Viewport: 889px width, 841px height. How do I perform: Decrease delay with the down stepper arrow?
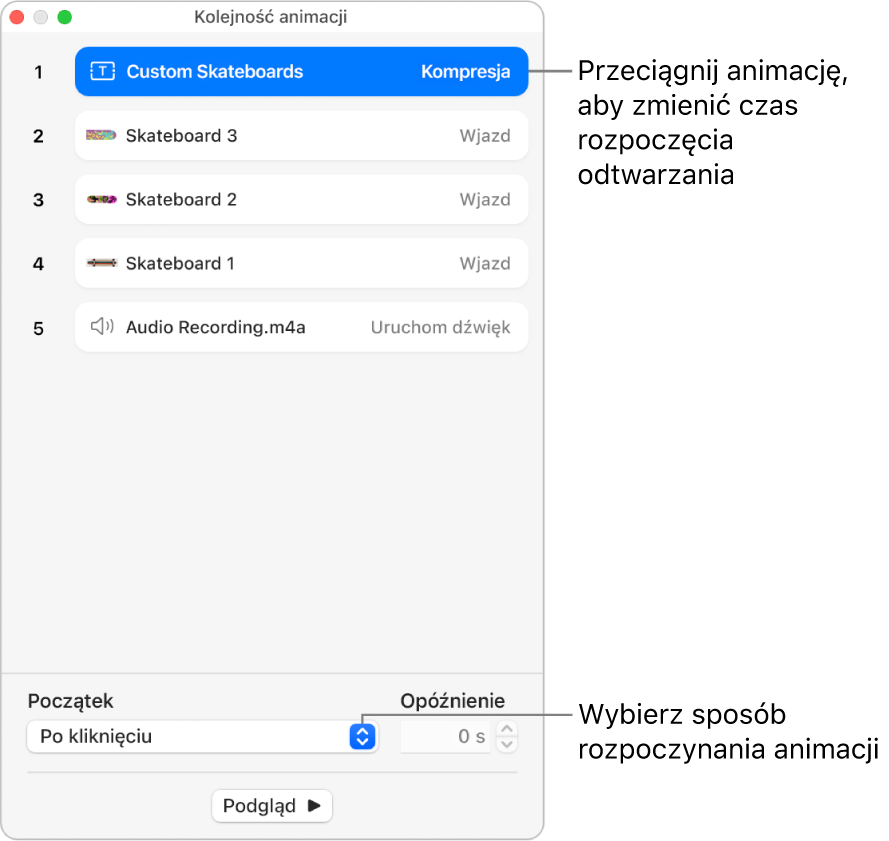507,745
